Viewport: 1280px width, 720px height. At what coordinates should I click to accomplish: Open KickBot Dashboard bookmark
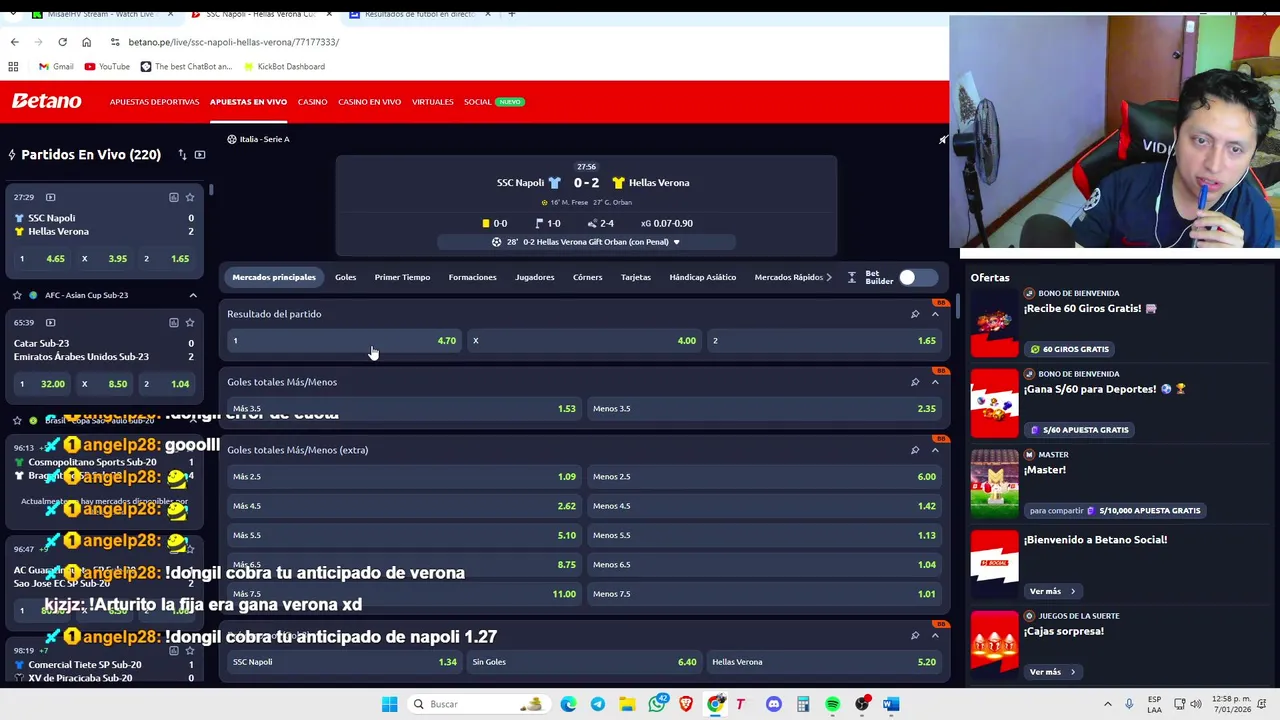pos(283,66)
